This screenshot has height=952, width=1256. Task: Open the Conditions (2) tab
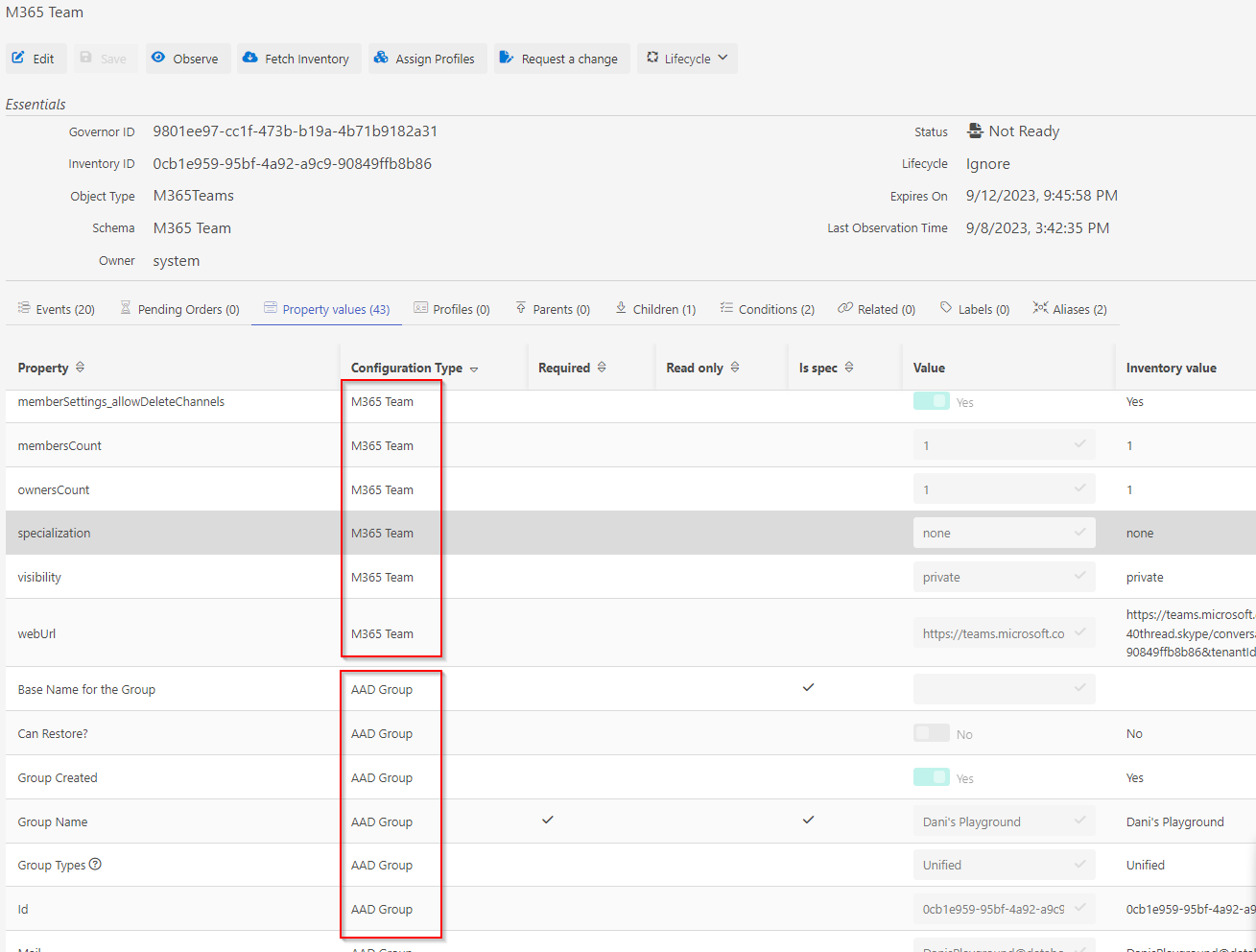pos(767,309)
